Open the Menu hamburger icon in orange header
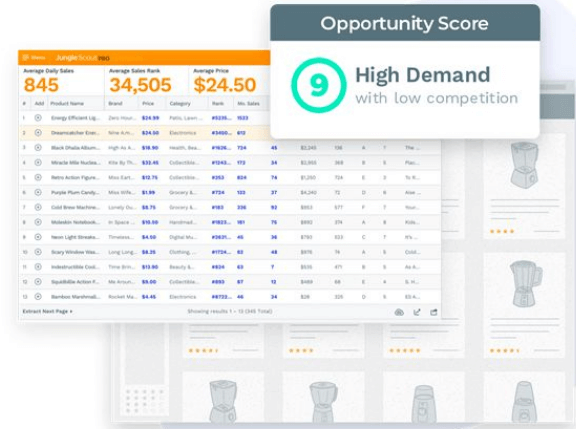576x429 pixels. pos(26,58)
